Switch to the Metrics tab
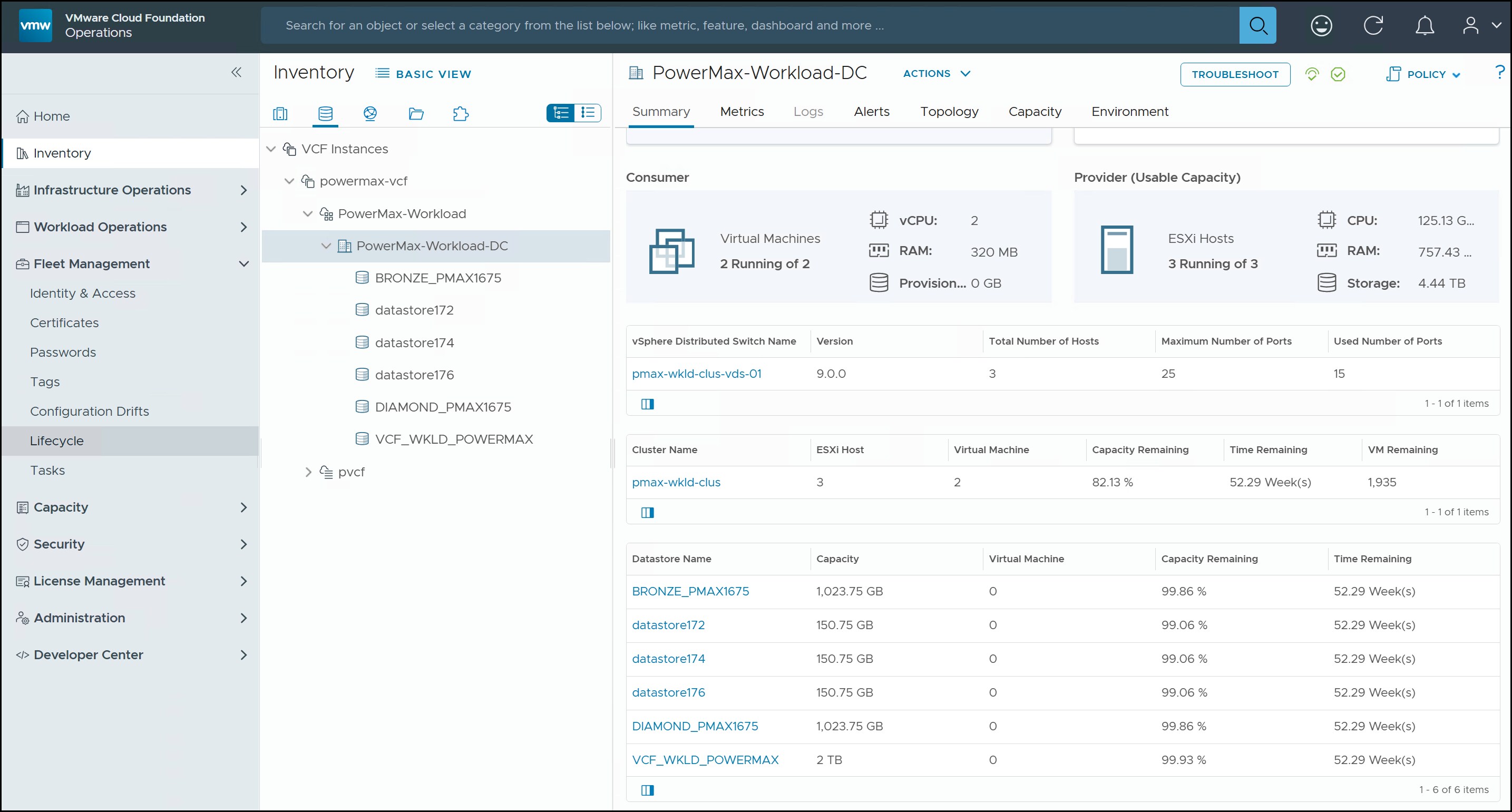Screen dimensions: 1512x812 tap(742, 112)
